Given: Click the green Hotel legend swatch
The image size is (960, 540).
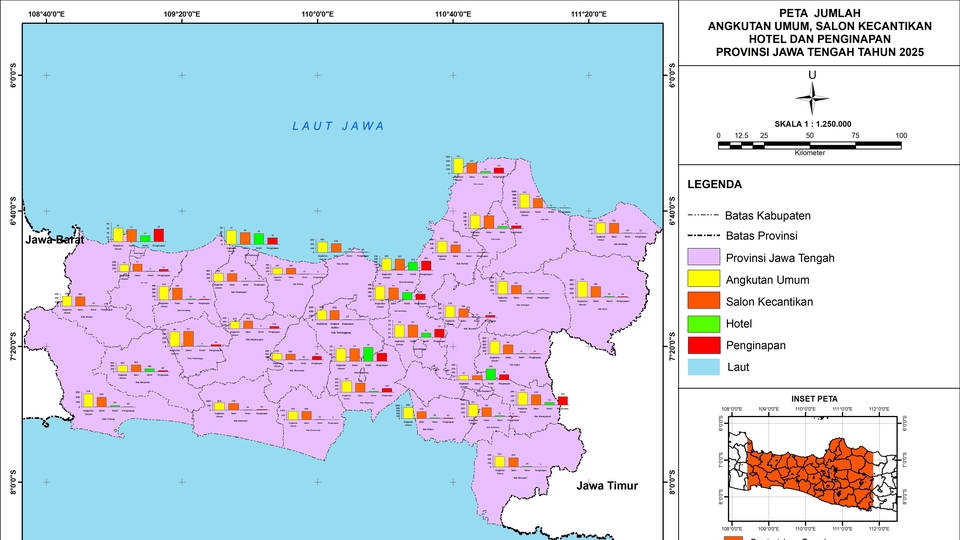Looking at the screenshot, I should pyautogui.click(x=704, y=324).
